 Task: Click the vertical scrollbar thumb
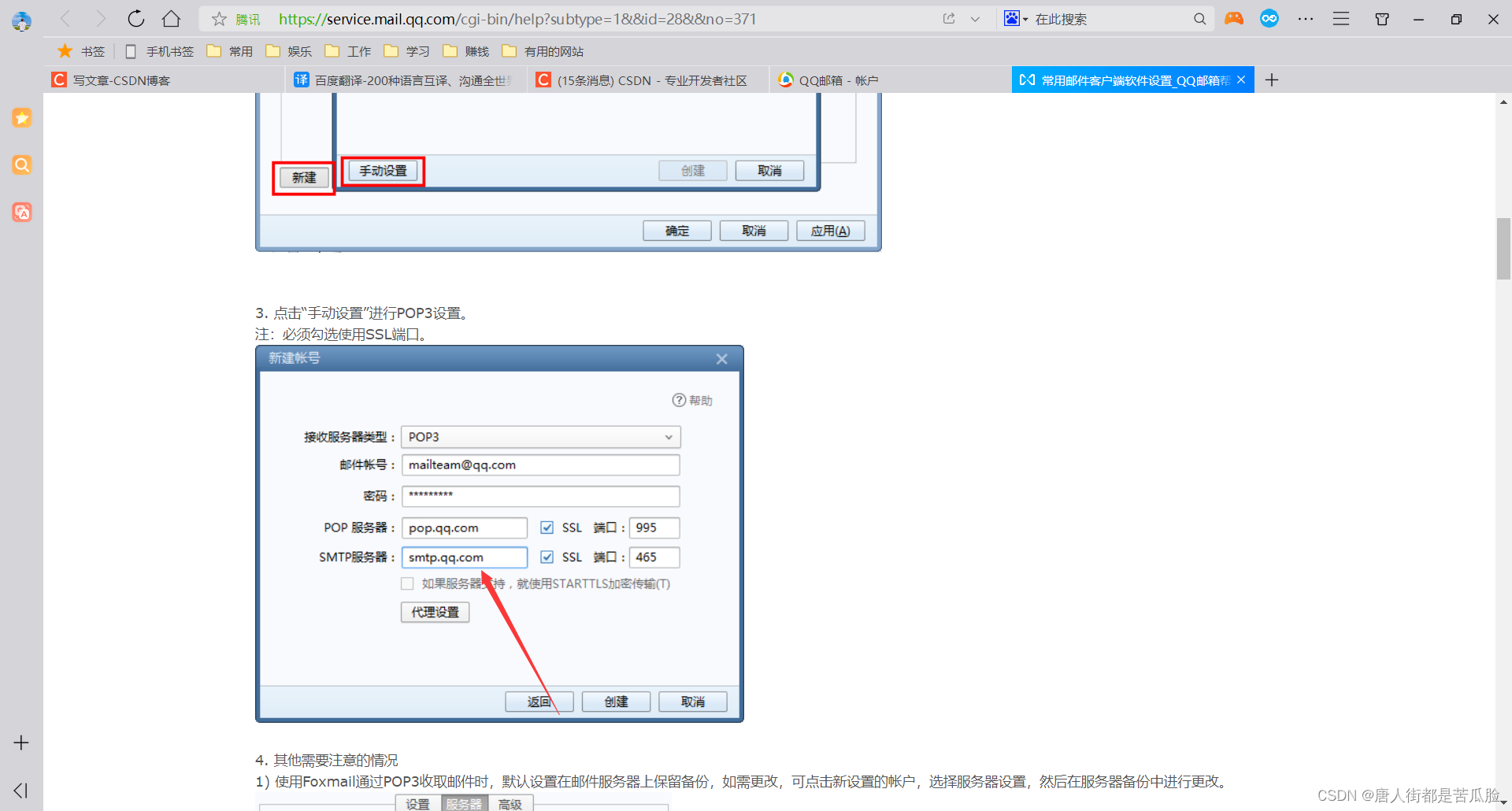click(1503, 248)
